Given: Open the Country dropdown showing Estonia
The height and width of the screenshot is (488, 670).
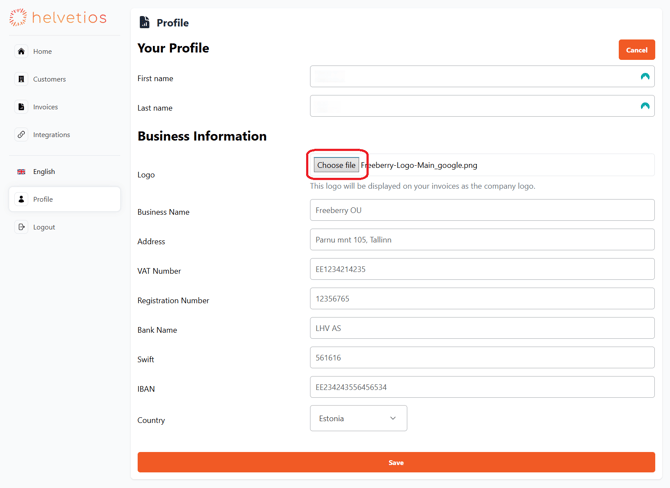Looking at the screenshot, I should click(358, 418).
